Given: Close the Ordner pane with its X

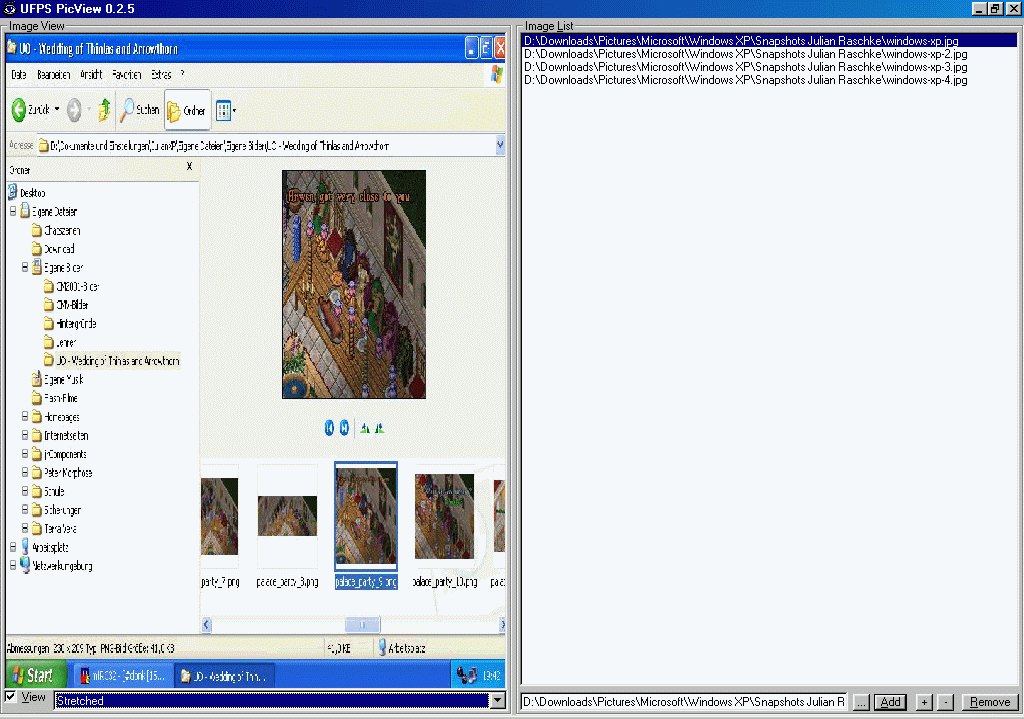Looking at the screenshot, I should click(189, 167).
